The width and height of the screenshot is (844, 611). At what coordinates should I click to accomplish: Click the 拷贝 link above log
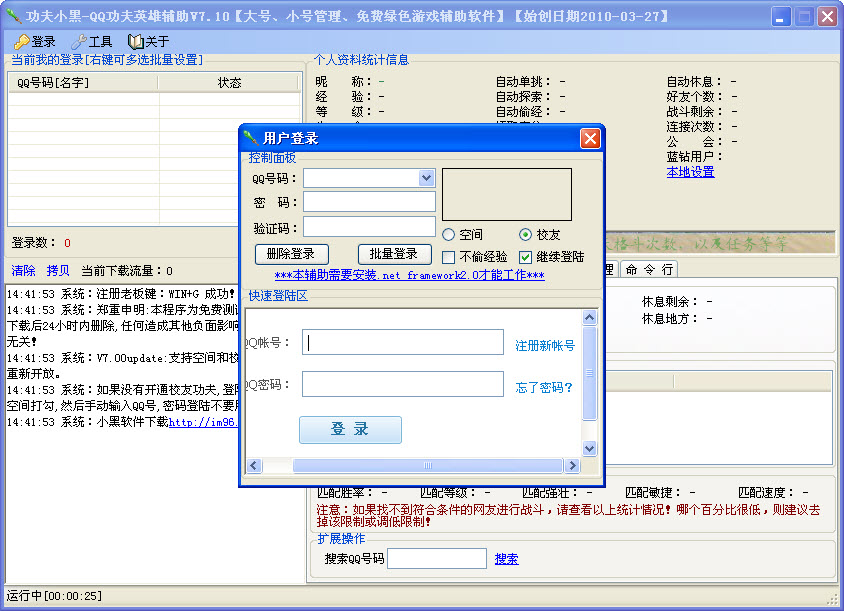click(58, 271)
